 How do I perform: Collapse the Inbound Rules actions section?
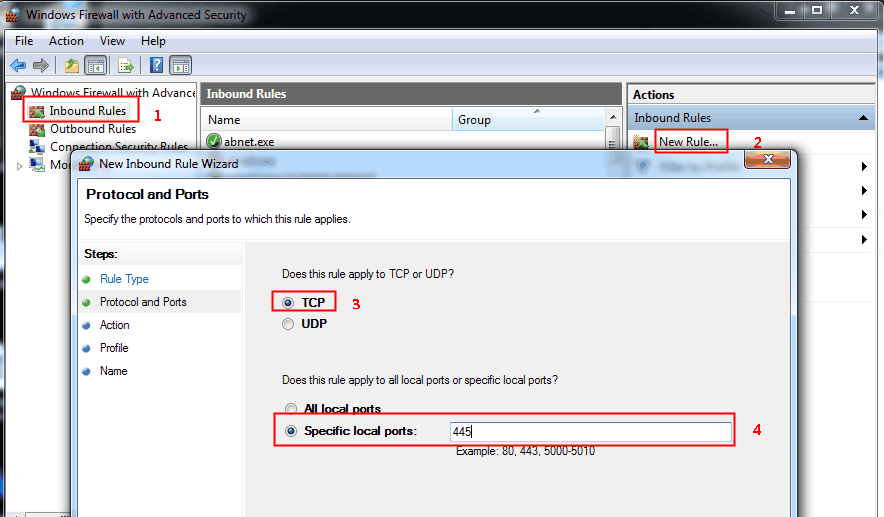863,118
